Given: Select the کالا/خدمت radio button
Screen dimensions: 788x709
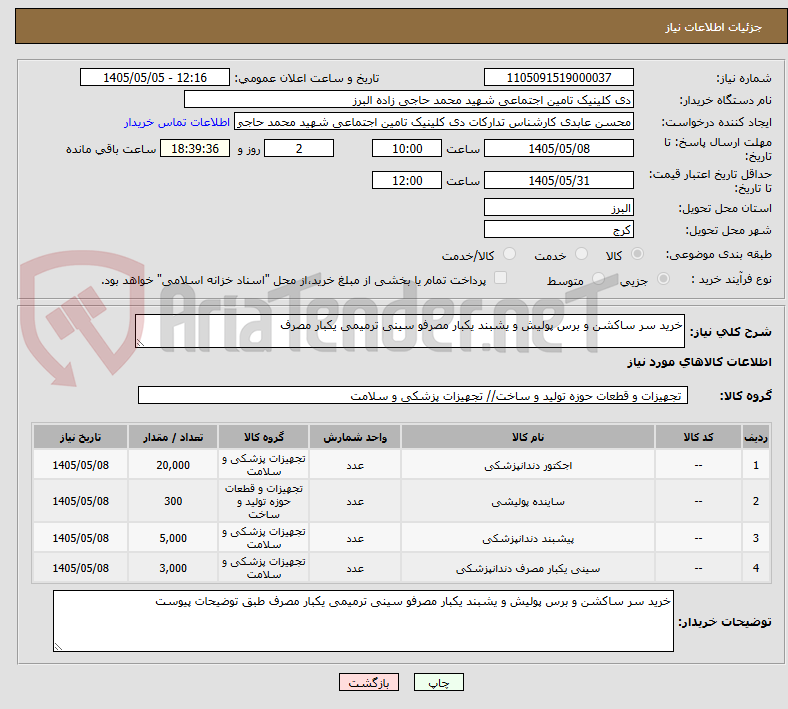Looking at the screenshot, I should point(509,254).
